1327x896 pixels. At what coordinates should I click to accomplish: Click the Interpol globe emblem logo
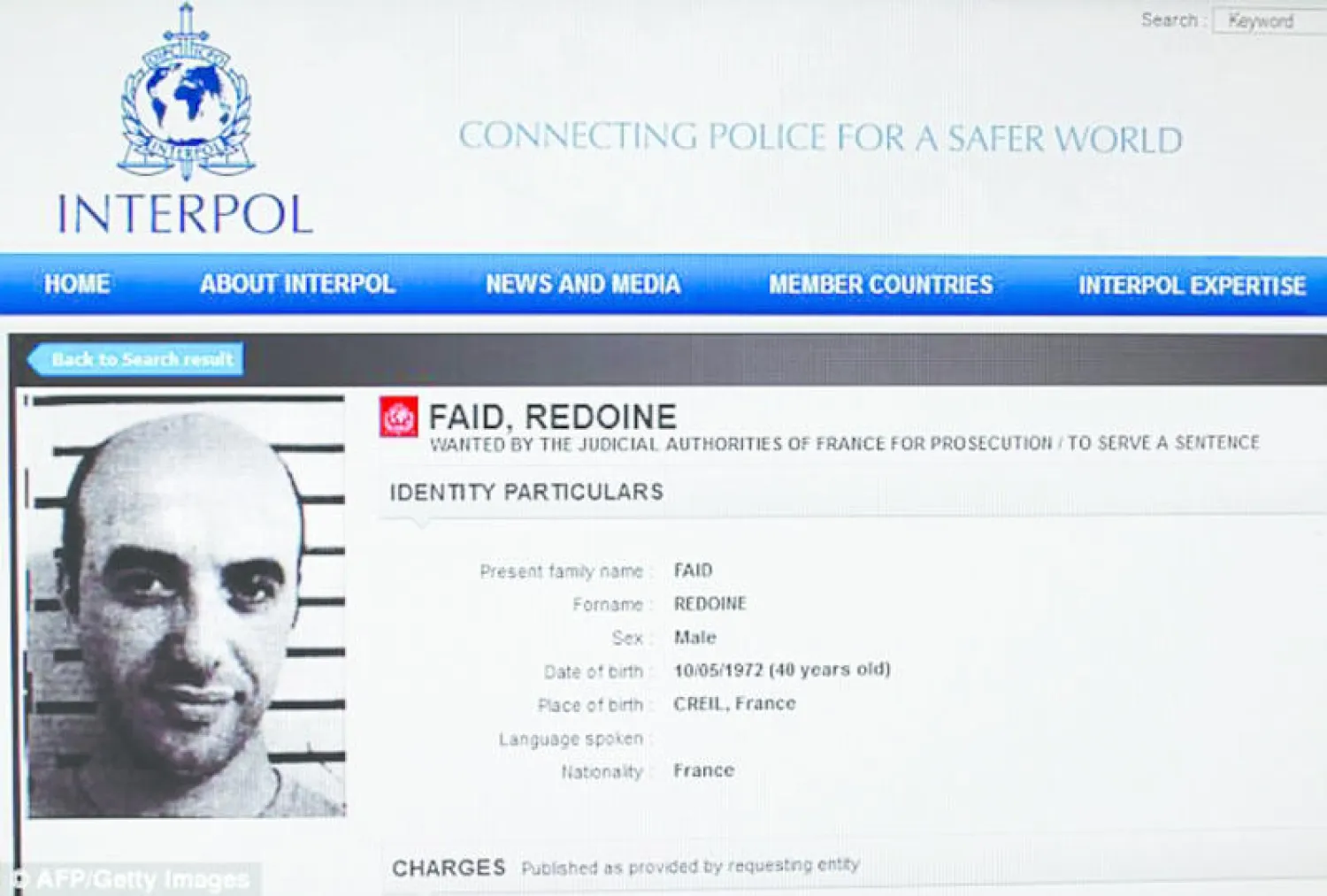point(186,96)
